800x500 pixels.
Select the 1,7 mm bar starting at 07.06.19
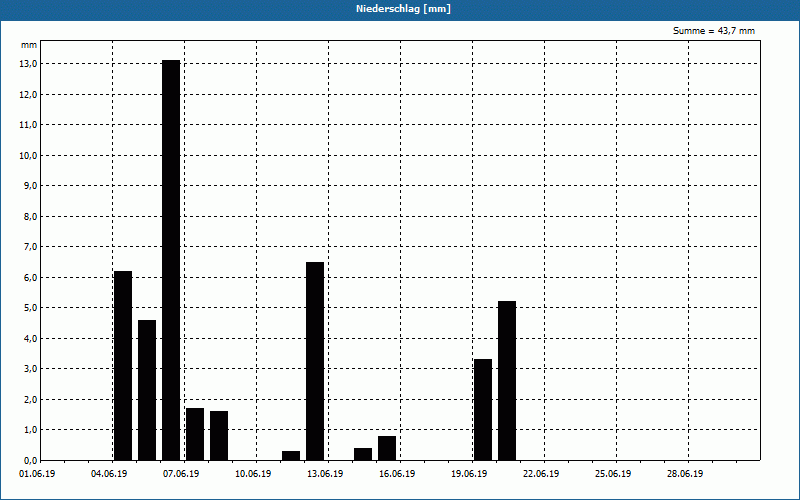[195, 434]
